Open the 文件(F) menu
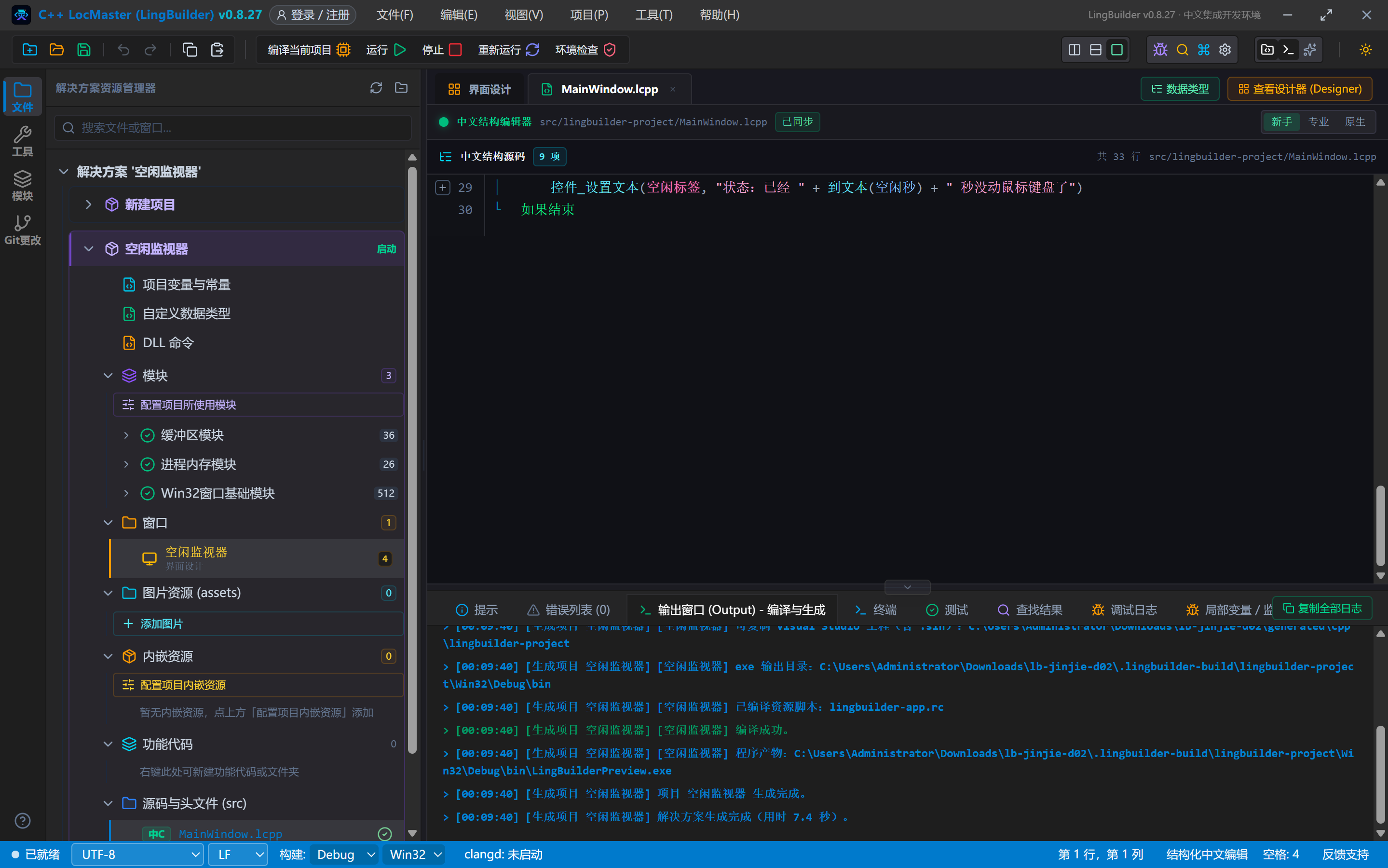The image size is (1388, 868). point(395,15)
